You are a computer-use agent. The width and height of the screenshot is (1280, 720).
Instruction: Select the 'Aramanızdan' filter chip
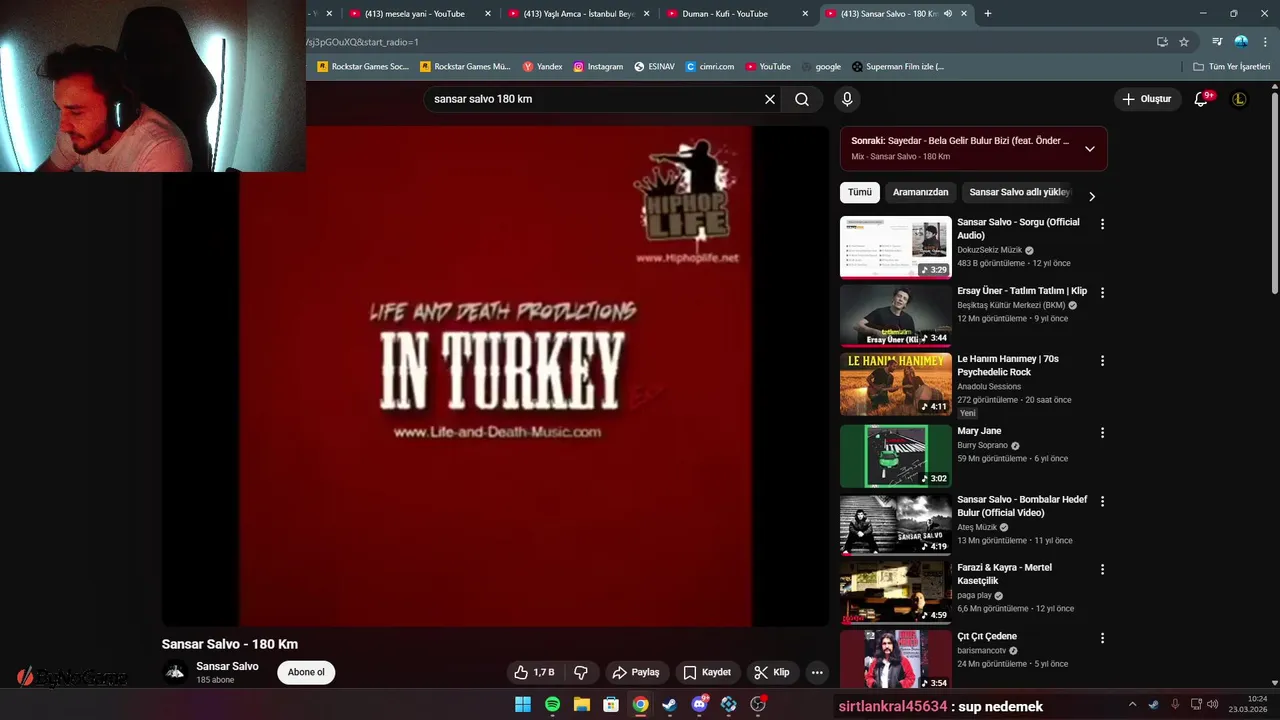click(x=920, y=192)
